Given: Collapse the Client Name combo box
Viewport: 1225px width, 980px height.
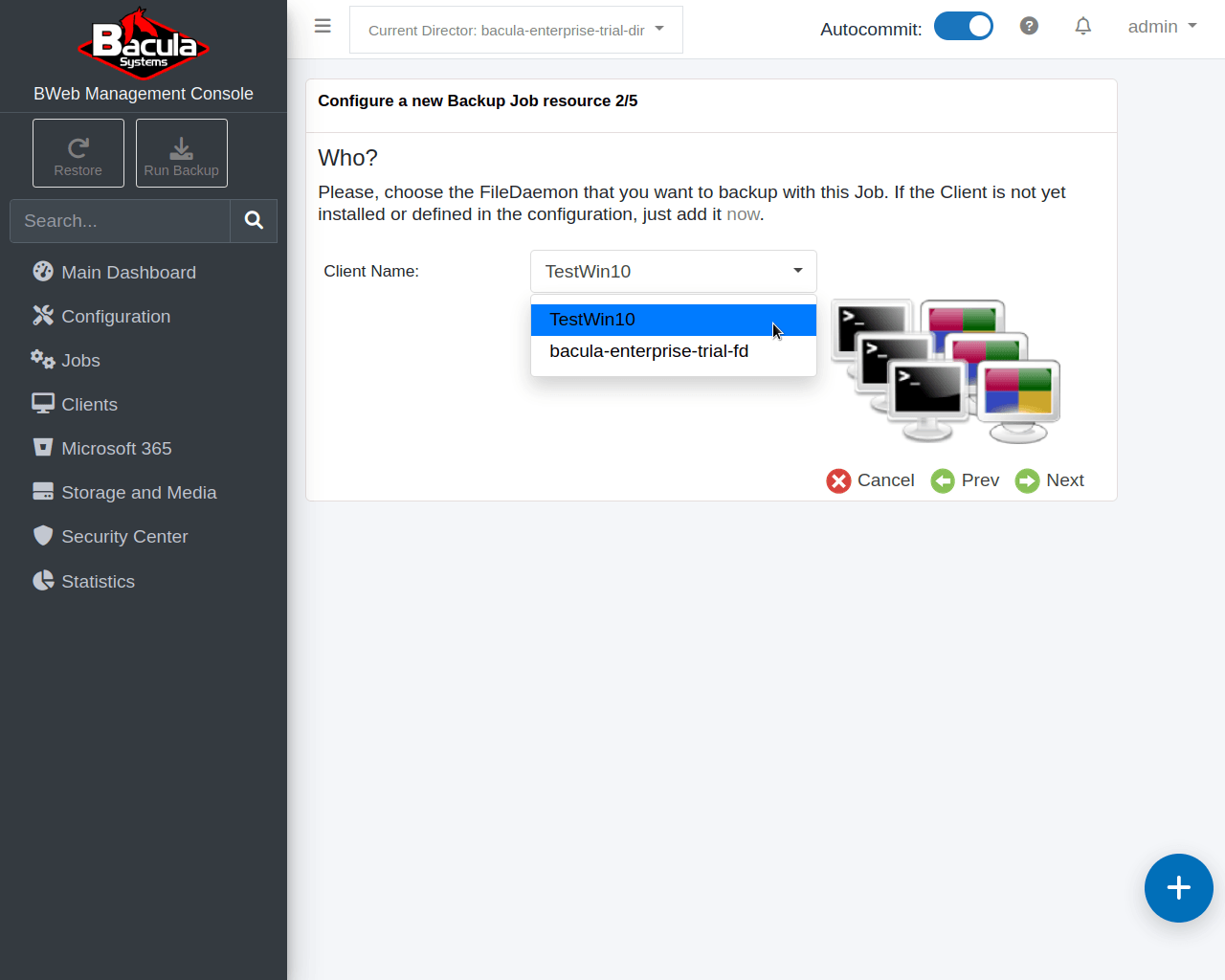Looking at the screenshot, I should [x=674, y=272].
